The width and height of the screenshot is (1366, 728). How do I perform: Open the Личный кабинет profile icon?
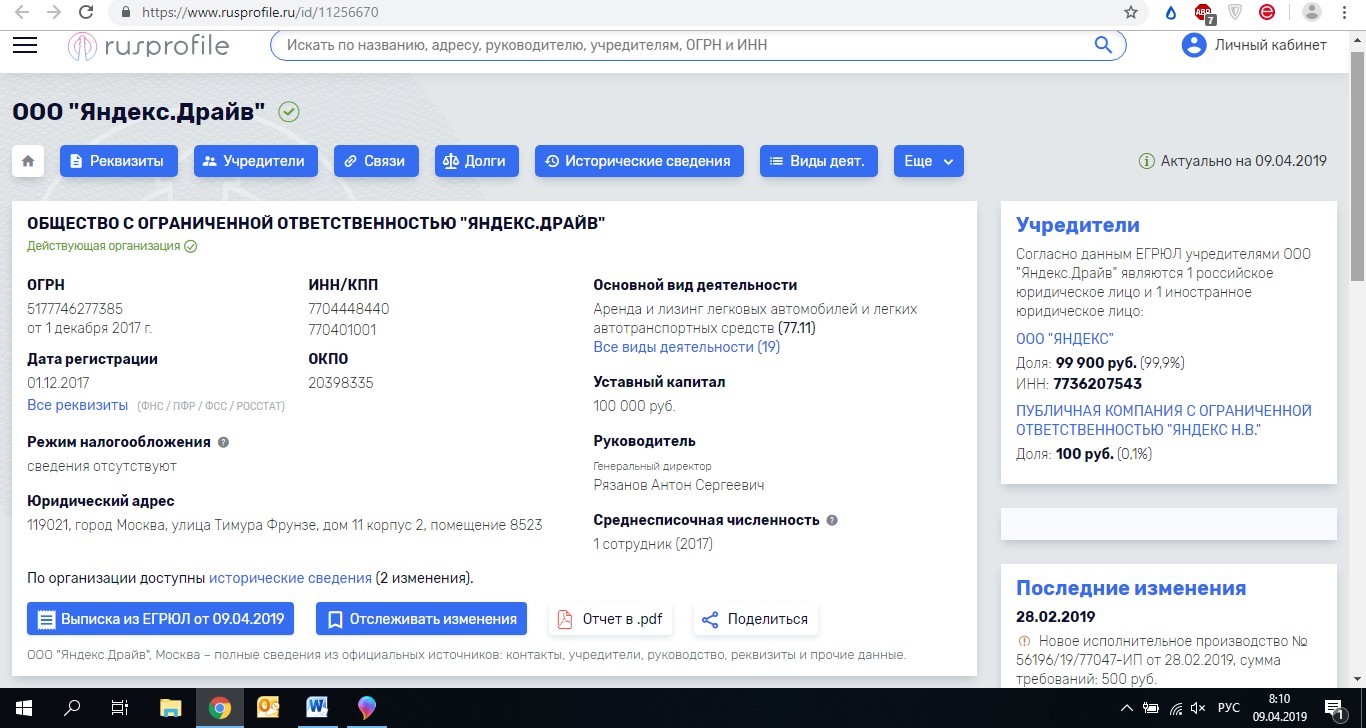click(x=1193, y=45)
